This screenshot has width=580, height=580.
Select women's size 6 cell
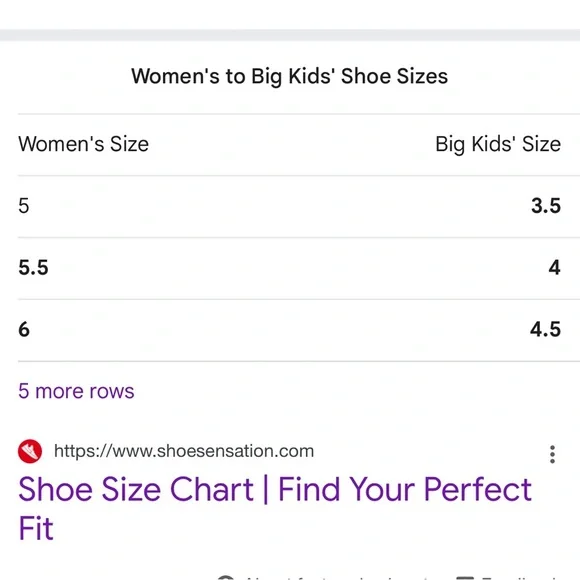(24, 329)
